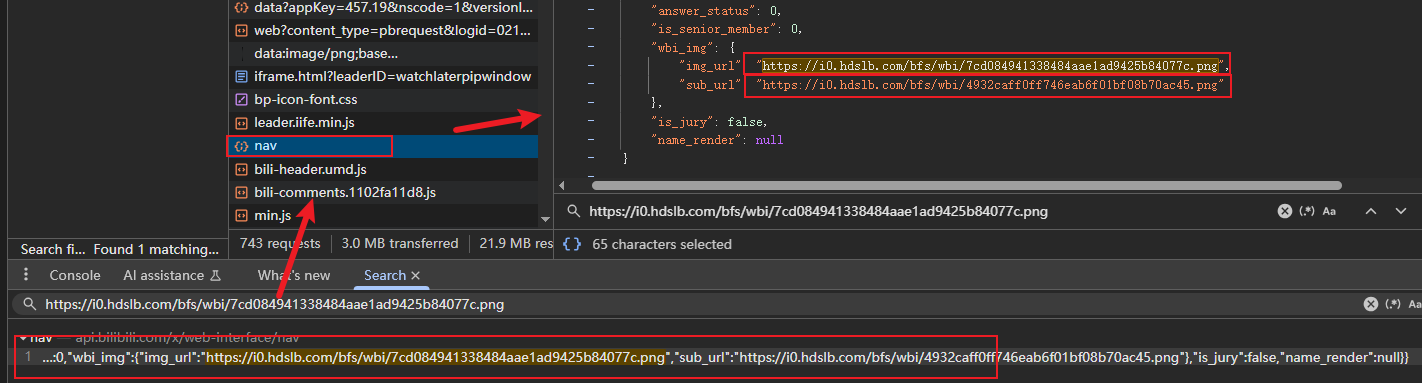Click the 21.9 MB resources status text
This screenshot has width=1422, height=383.
click(x=517, y=243)
